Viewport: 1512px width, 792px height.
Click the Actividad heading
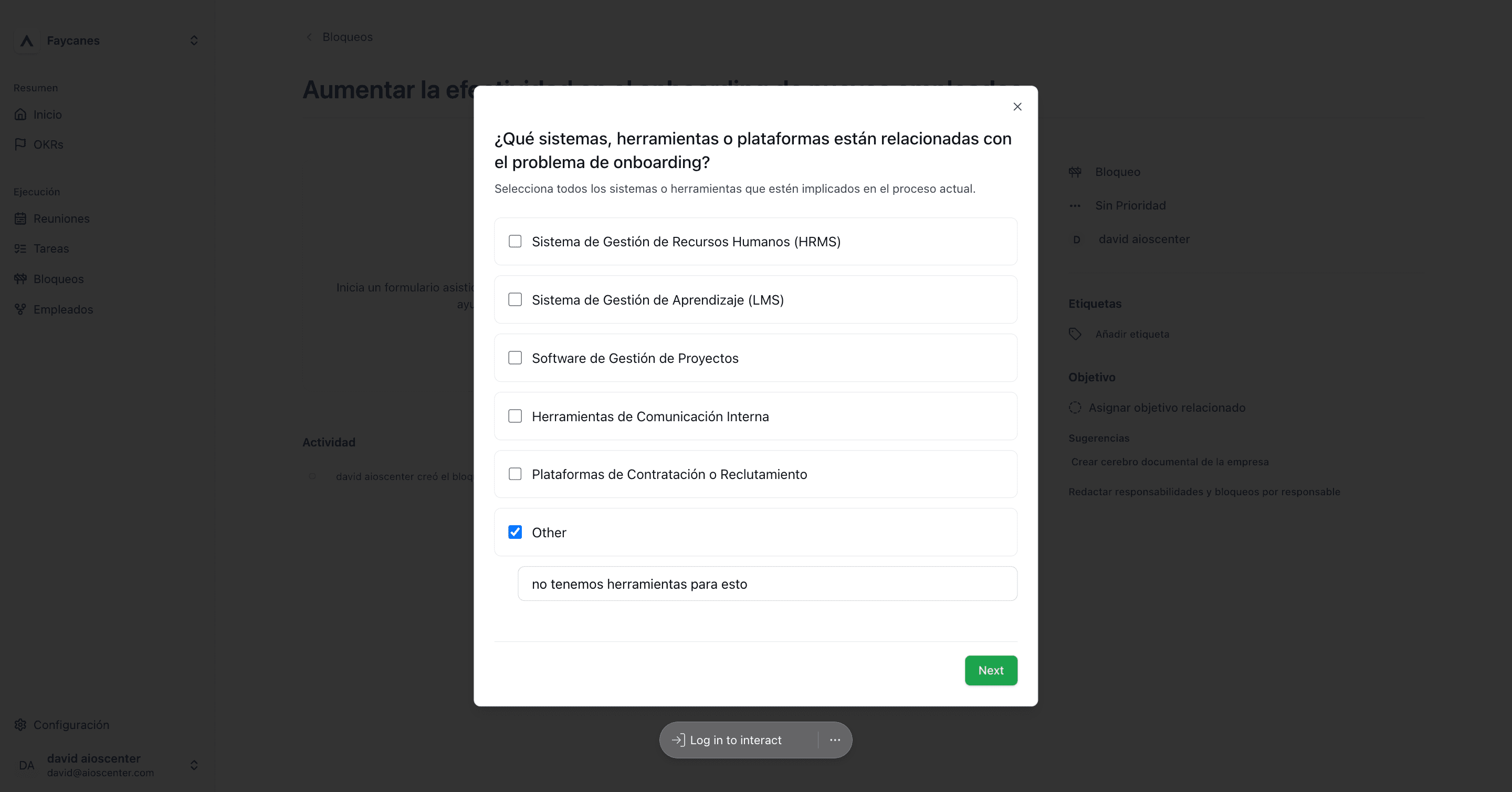pyautogui.click(x=329, y=442)
